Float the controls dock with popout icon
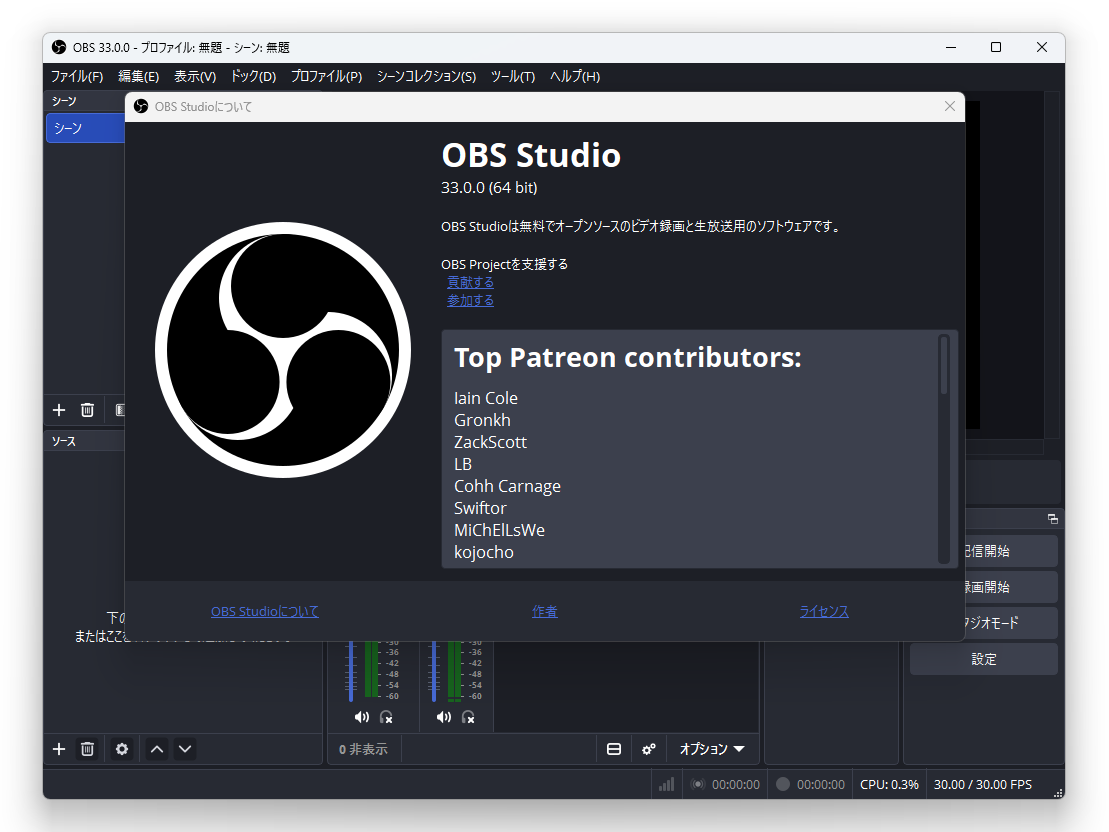1109x832 pixels. click(1052, 519)
